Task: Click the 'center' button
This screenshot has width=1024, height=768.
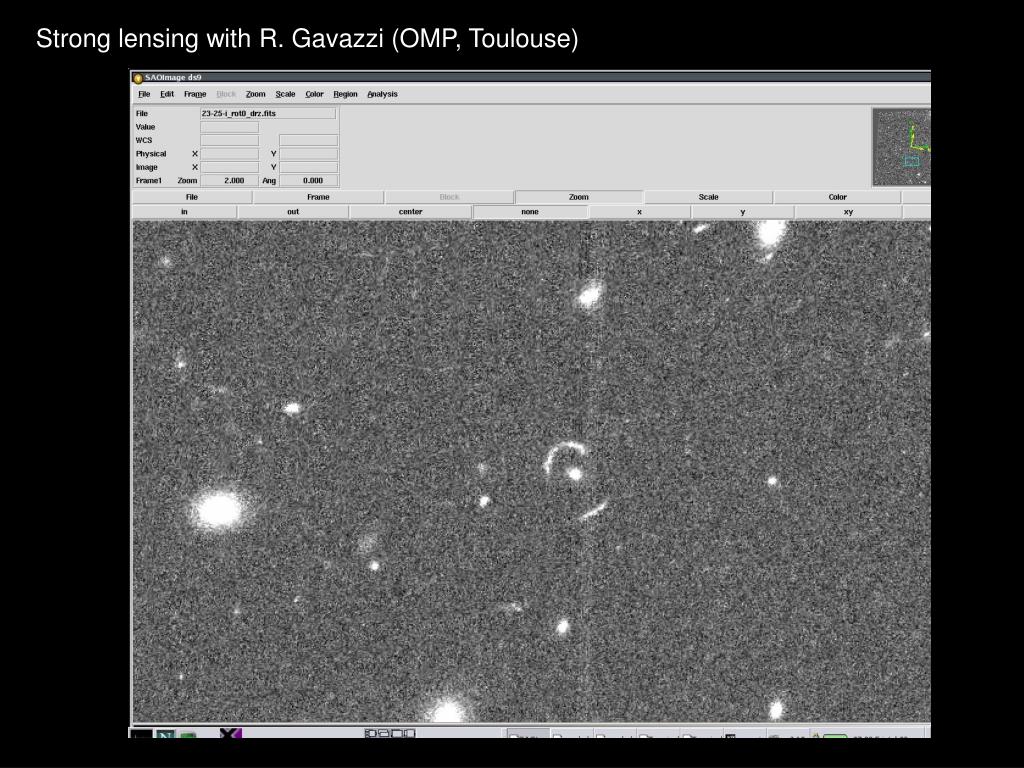Action: (410, 212)
